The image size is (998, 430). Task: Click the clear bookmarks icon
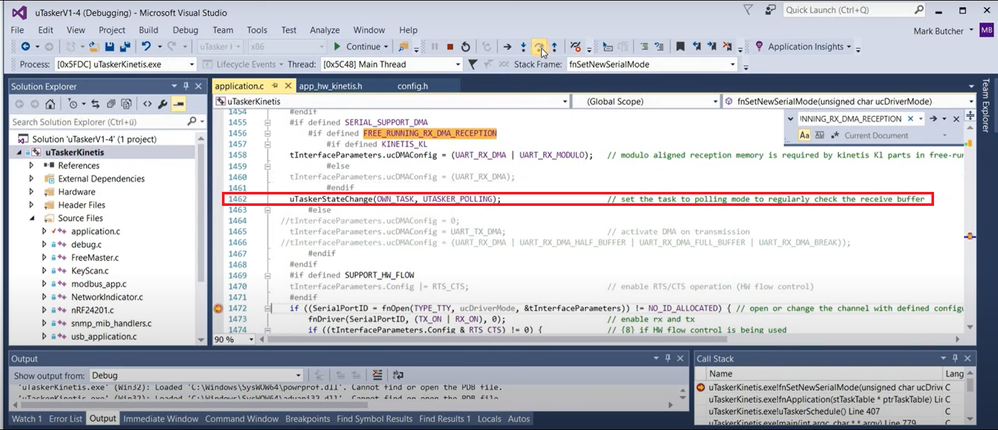point(726,46)
